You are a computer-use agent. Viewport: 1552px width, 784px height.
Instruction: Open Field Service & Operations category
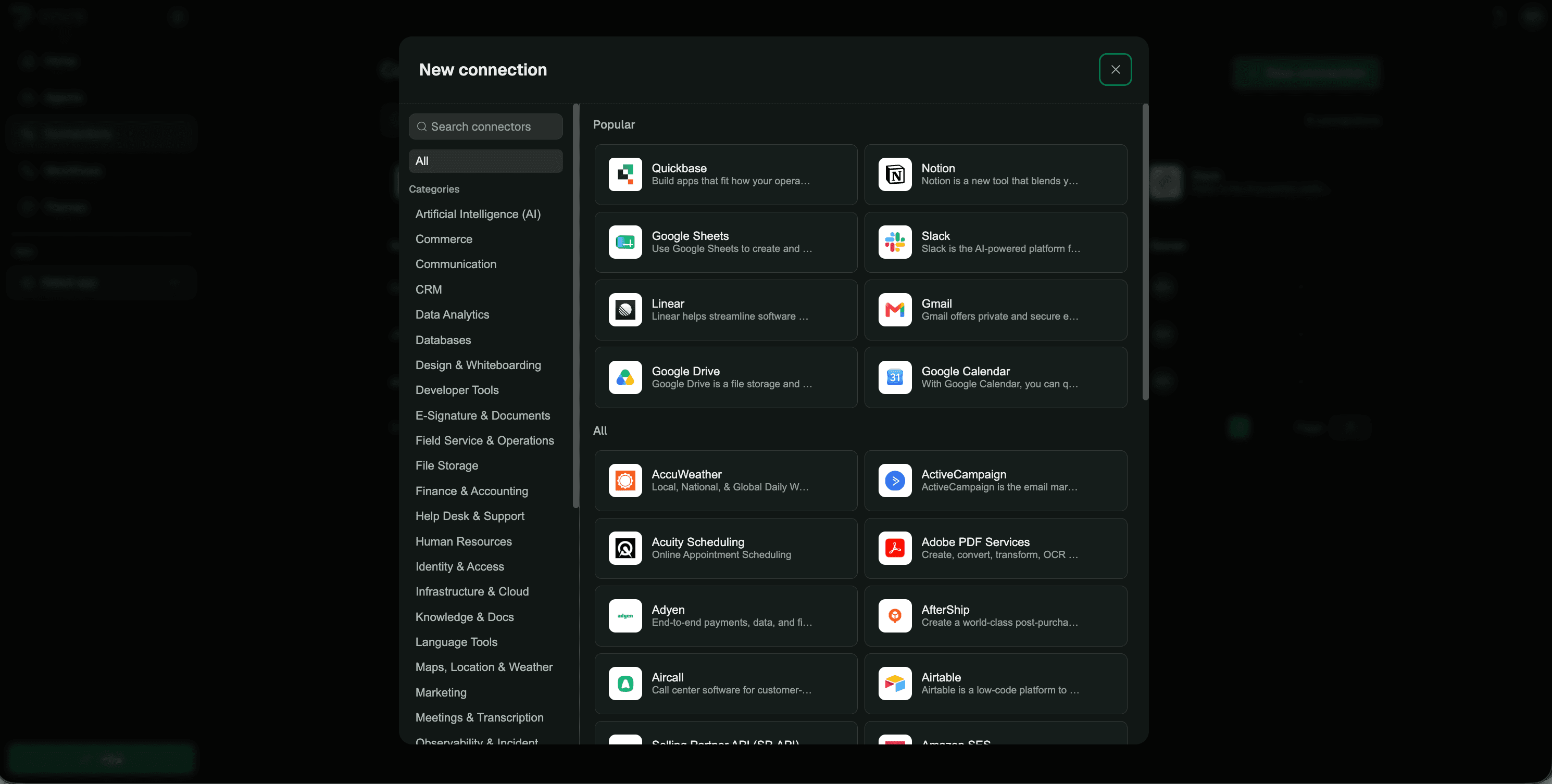point(484,441)
